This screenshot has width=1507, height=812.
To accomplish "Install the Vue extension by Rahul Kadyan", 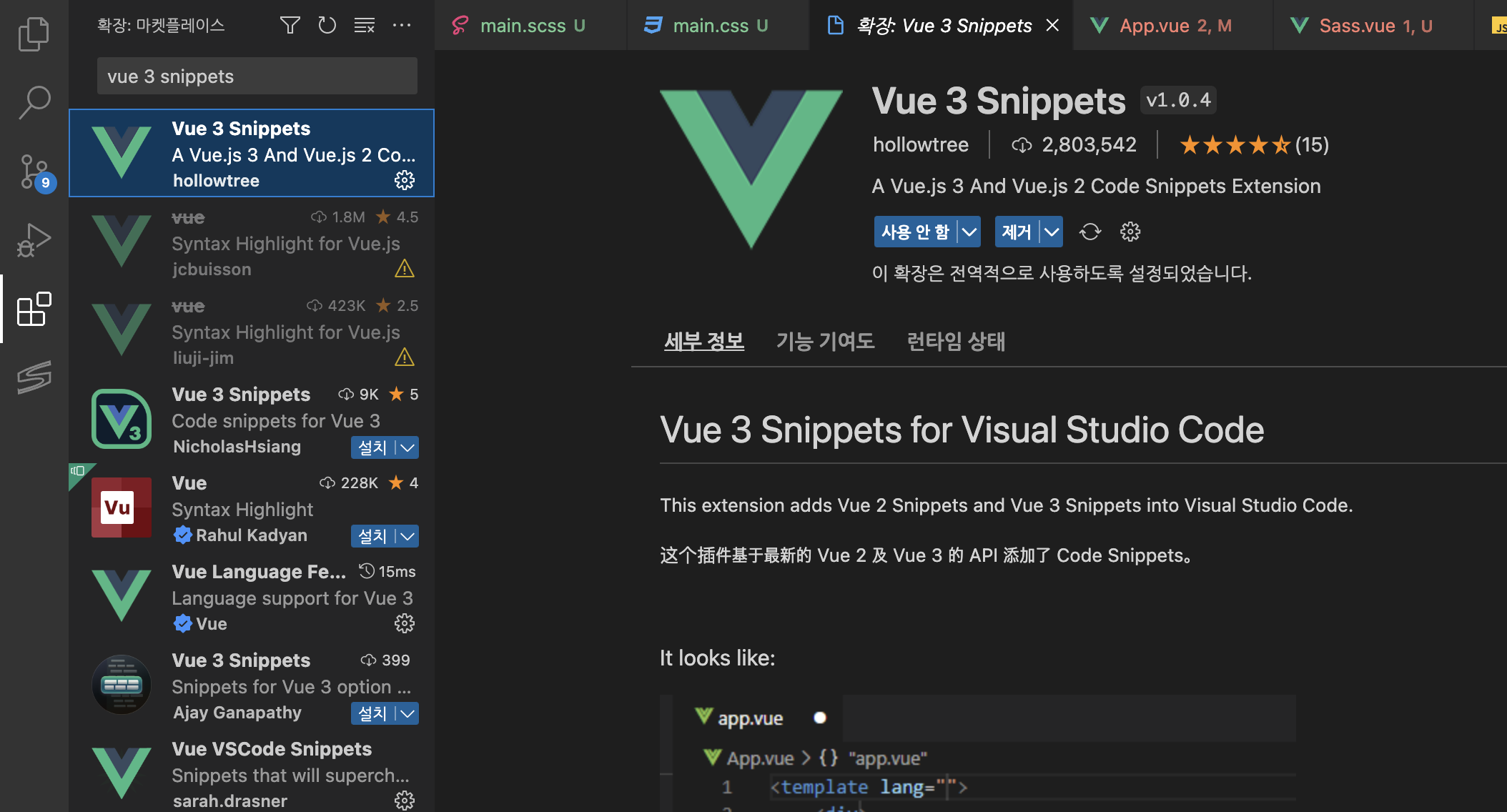I will (x=372, y=536).
